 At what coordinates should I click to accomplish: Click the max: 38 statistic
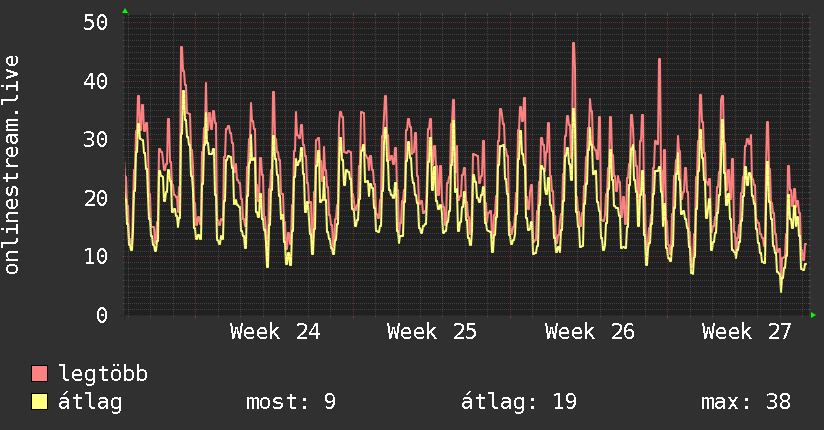pos(746,402)
